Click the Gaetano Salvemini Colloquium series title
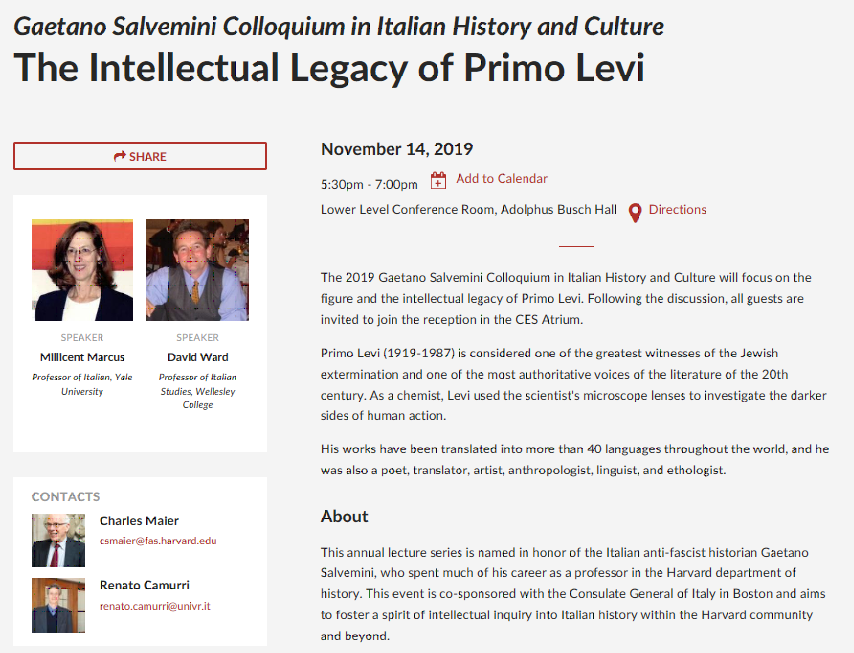The width and height of the screenshot is (854, 653). click(x=338, y=25)
